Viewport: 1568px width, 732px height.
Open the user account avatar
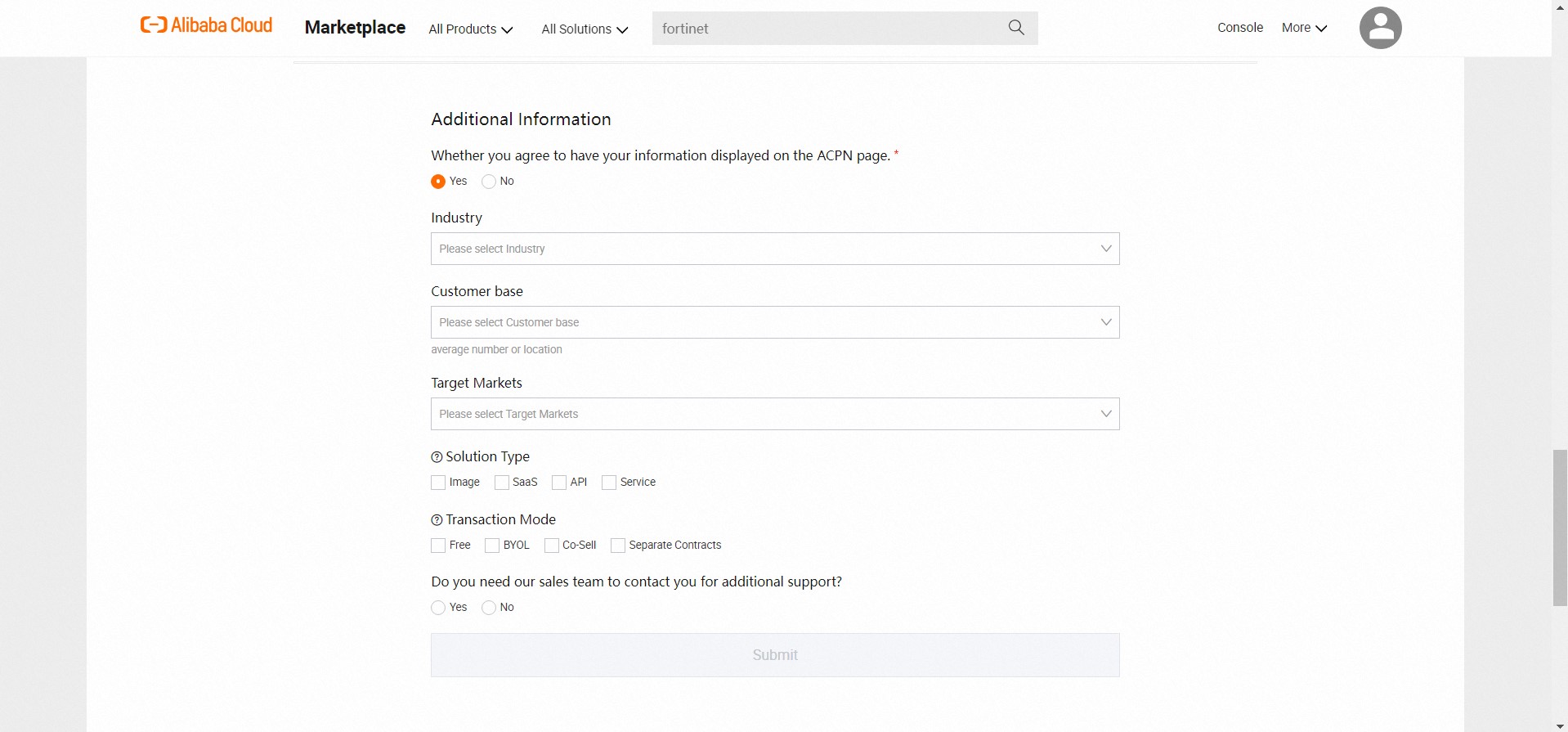pos(1380,28)
